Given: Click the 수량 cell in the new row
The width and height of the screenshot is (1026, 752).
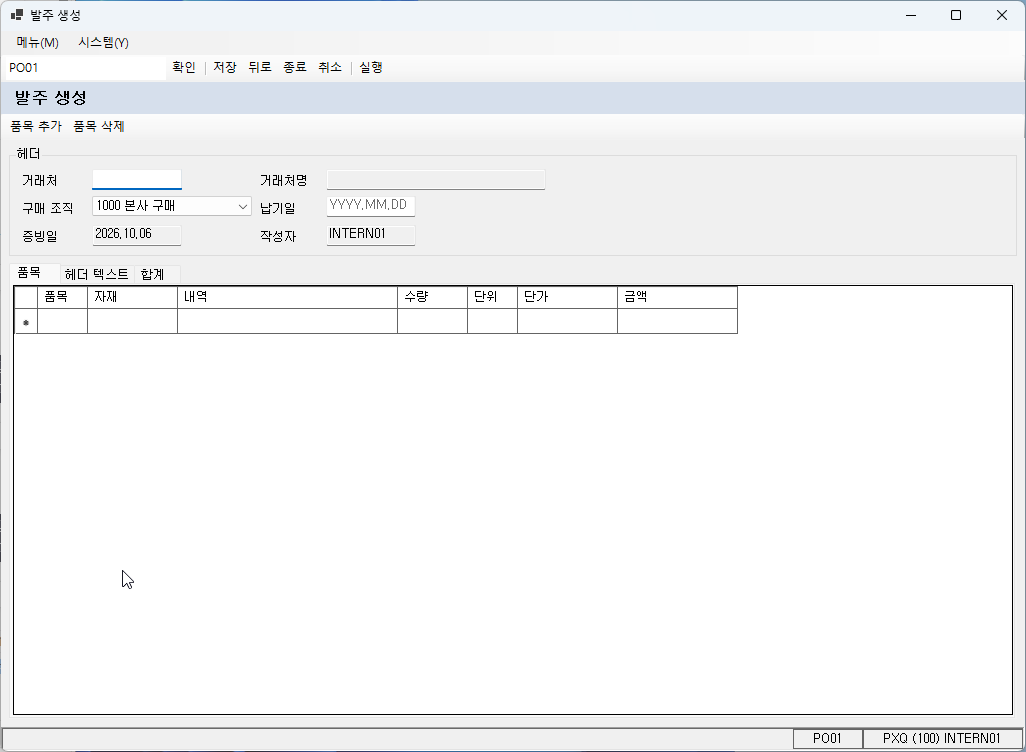Looking at the screenshot, I should (x=433, y=321).
